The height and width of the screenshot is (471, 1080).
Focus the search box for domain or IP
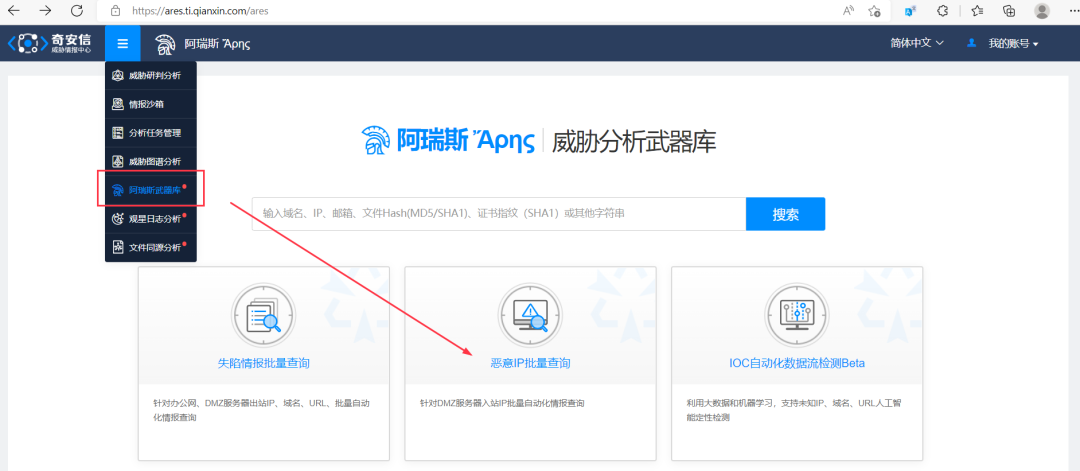click(499, 214)
